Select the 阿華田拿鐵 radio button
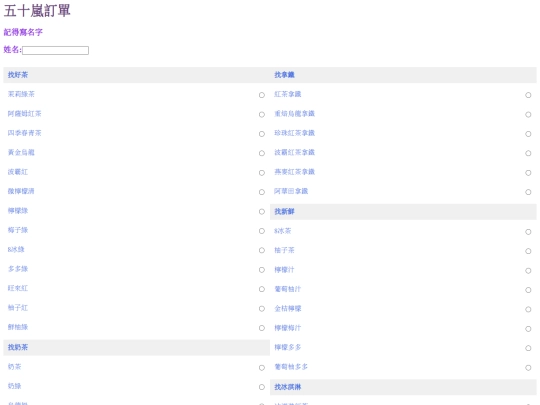The width and height of the screenshot is (540, 405). click(528, 192)
